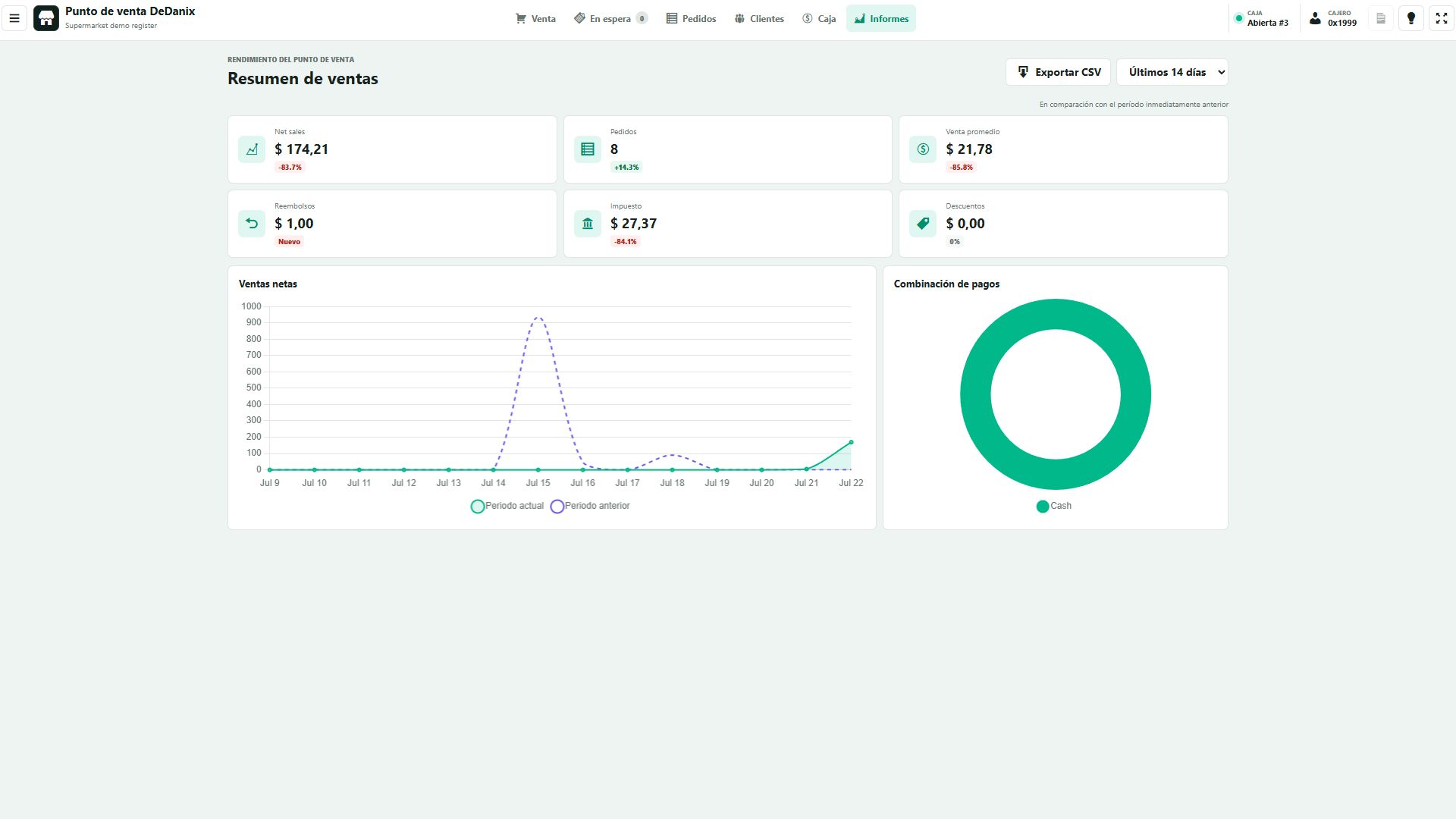Click the -84.1% tax badge
Screen dimensions: 1456x819
tap(626, 242)
